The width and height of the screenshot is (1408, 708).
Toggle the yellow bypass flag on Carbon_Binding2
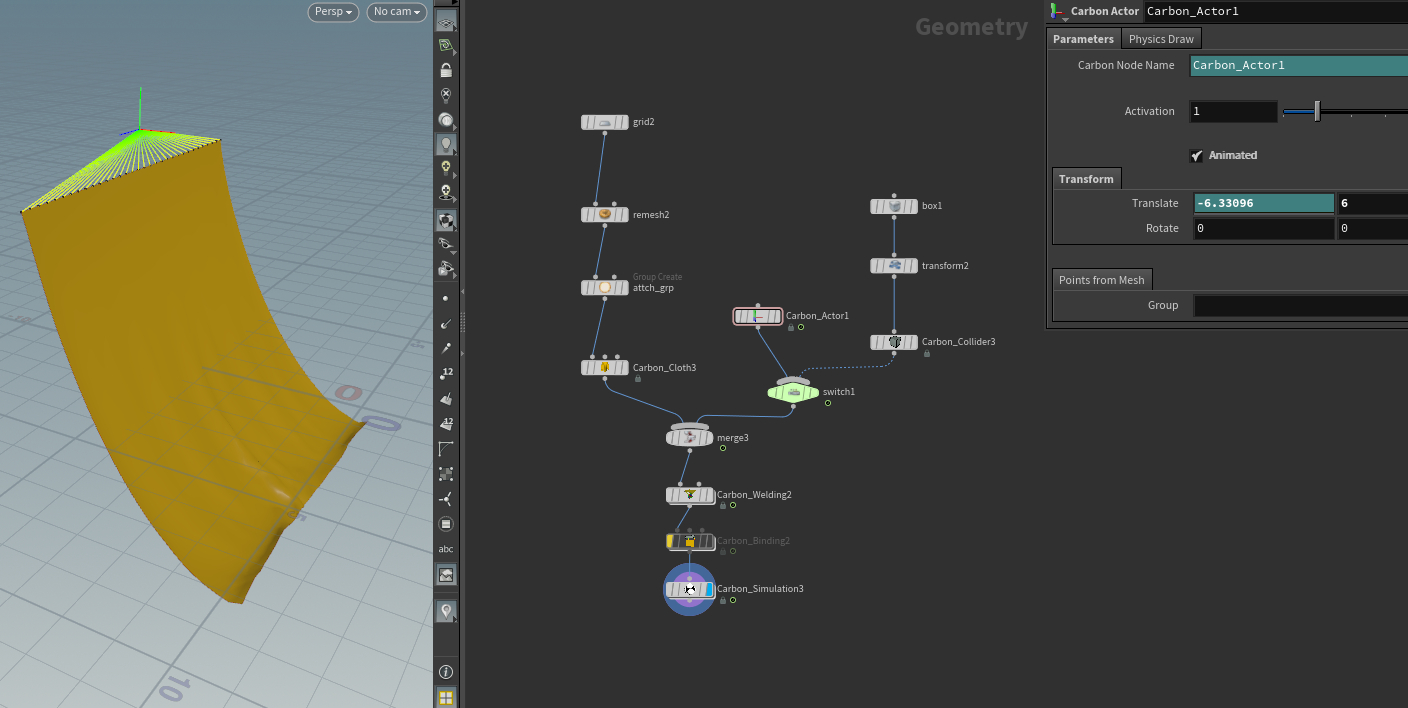point(671,541)
